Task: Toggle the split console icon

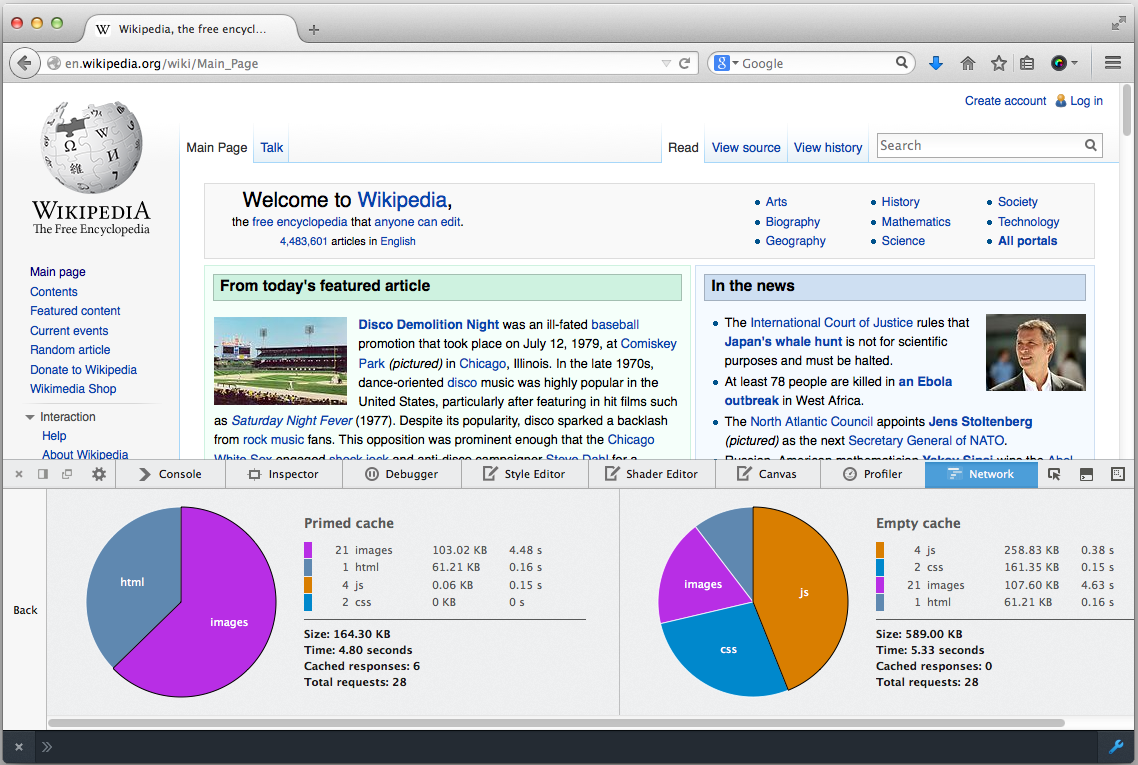Action: [x=1086, y=474]
